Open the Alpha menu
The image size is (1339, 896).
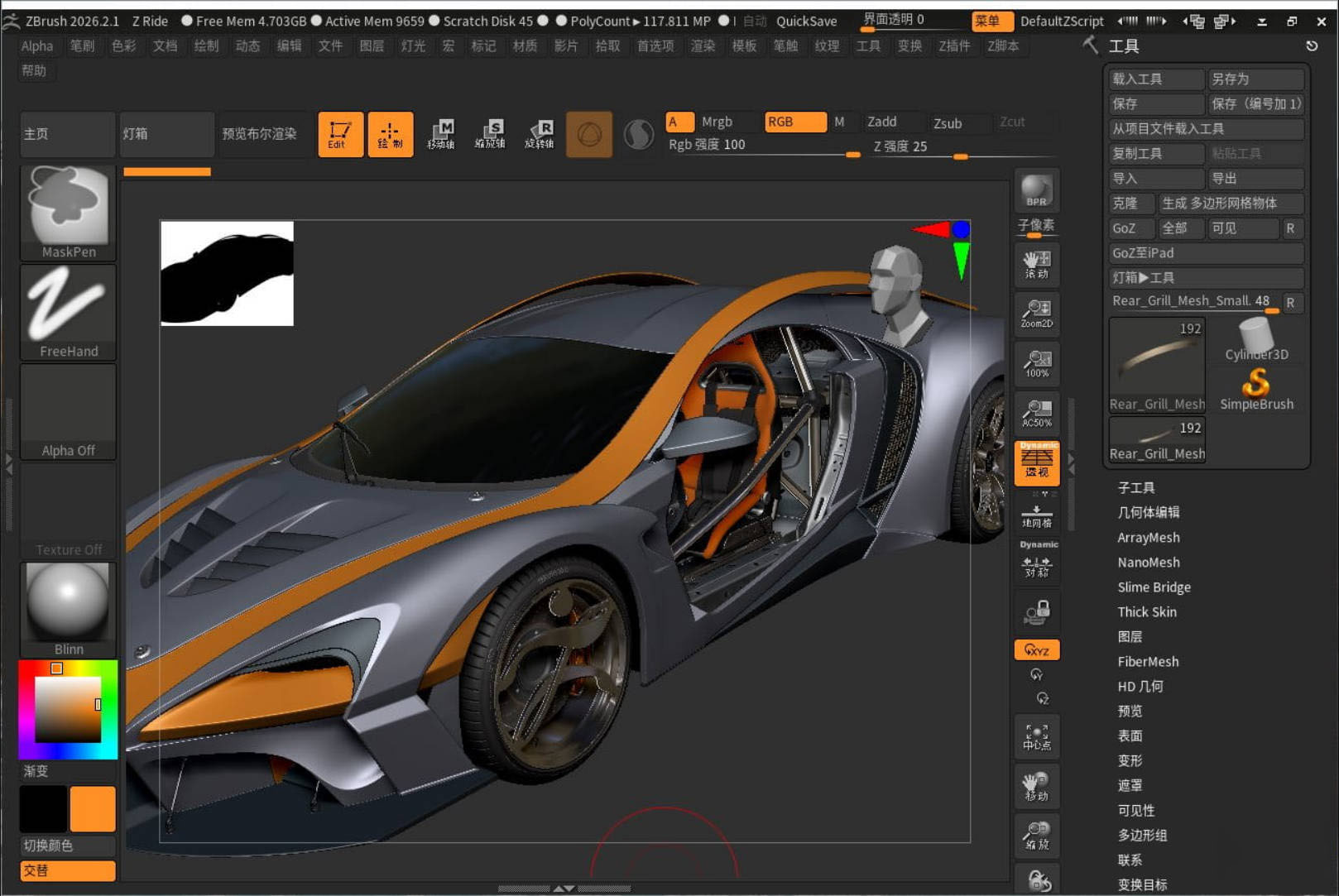[37, 46]
